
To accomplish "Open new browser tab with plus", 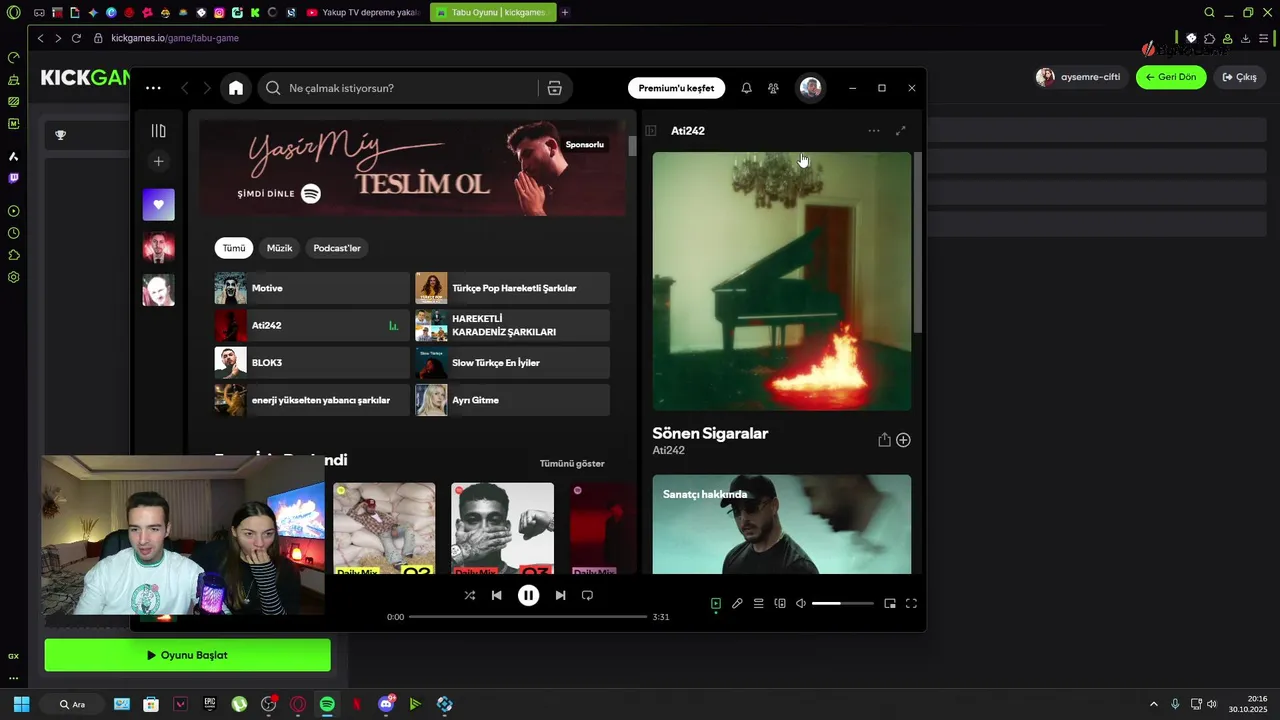I will pos(565,13).
